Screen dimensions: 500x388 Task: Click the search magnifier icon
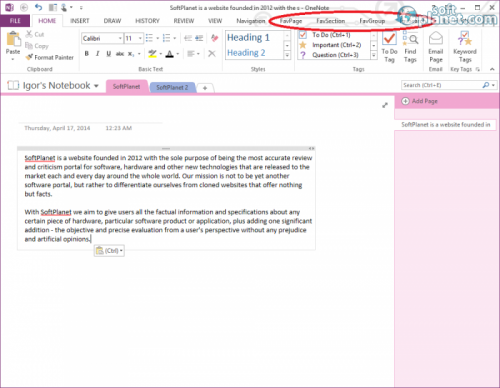(x=486, y=85)
